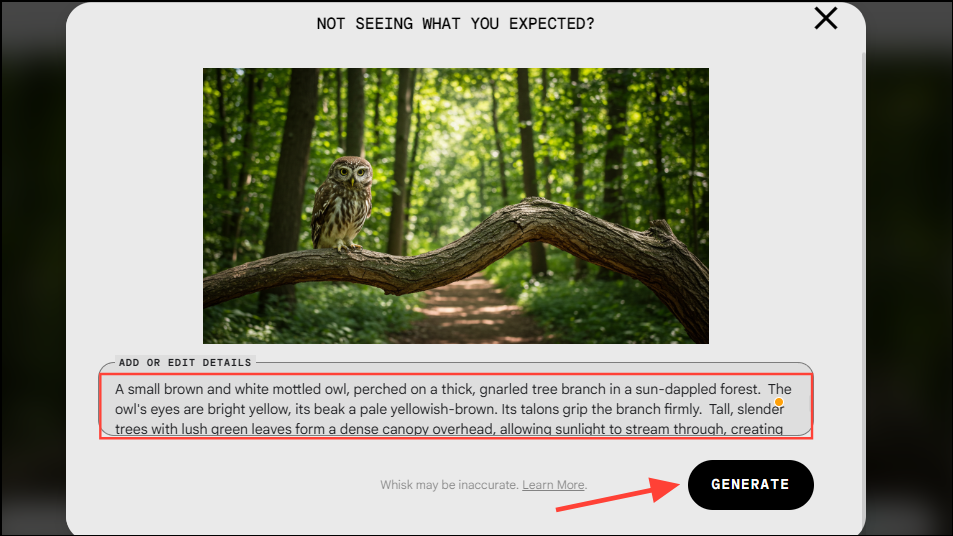This screenshot has height=536, width=953.
Task: Click the generated owl forest image
Action: click(x=456, y=205)
